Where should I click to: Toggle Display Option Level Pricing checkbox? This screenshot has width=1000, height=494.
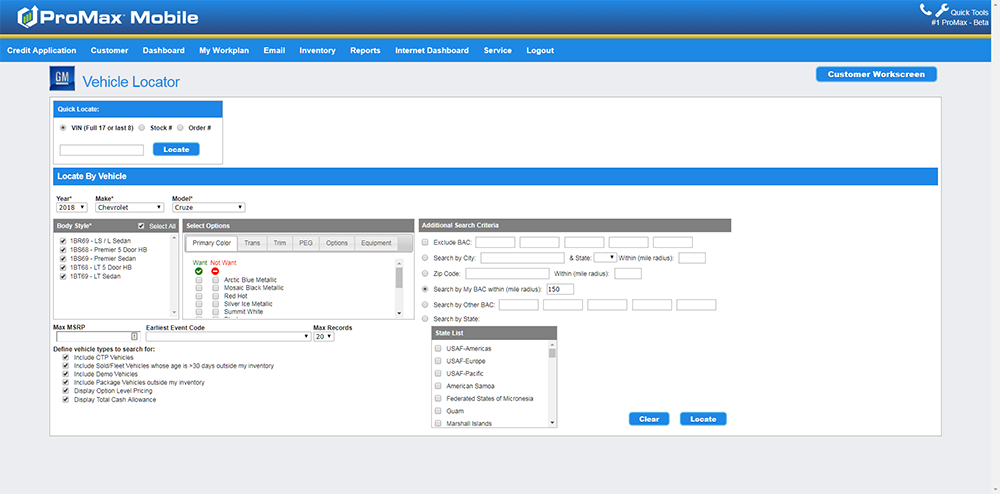point(65,391)
